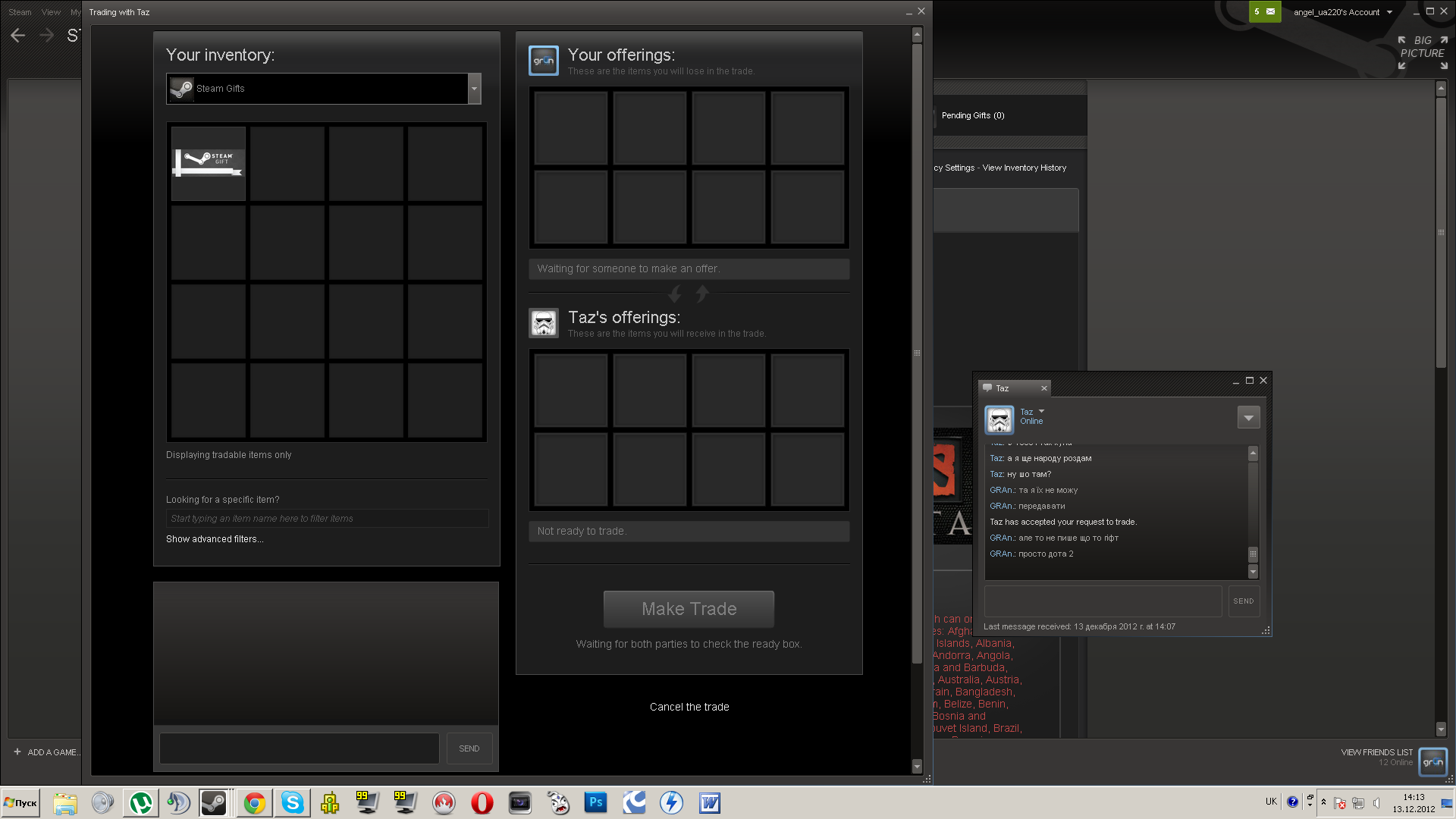This screenshot has width=1456, height=819.
Task: Open the system volume tray icon
Action: pyautogui.click(x=1376, y=803)
